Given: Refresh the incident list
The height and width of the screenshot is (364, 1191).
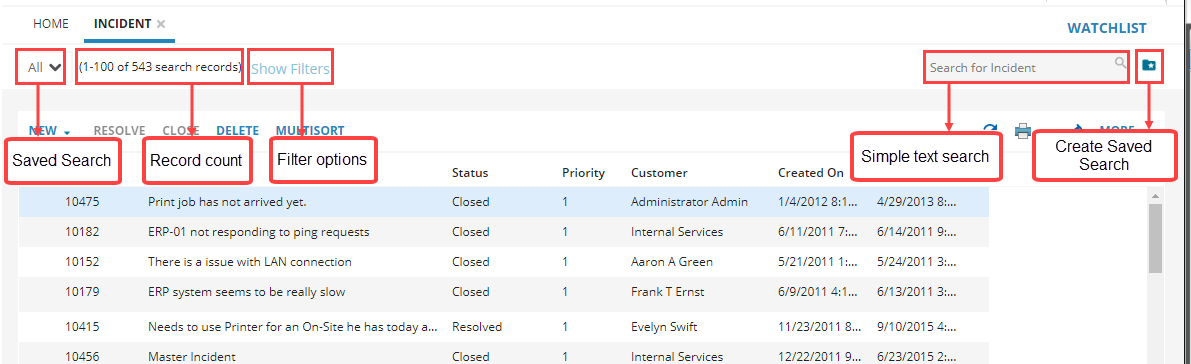Looking at the screenshot, I should (990, 130).
